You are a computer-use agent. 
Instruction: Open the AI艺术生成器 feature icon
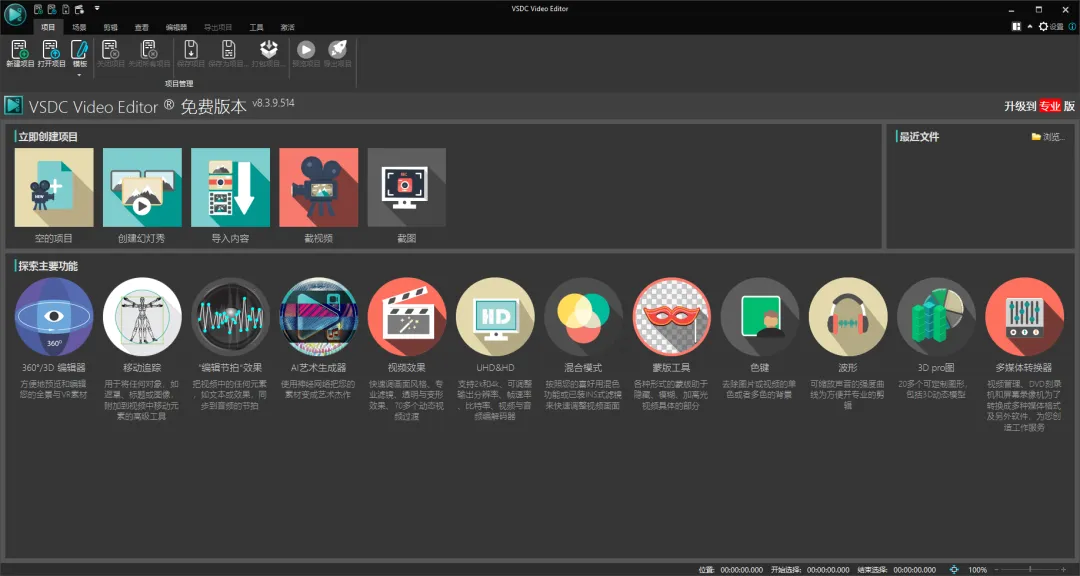pos(318,317)
